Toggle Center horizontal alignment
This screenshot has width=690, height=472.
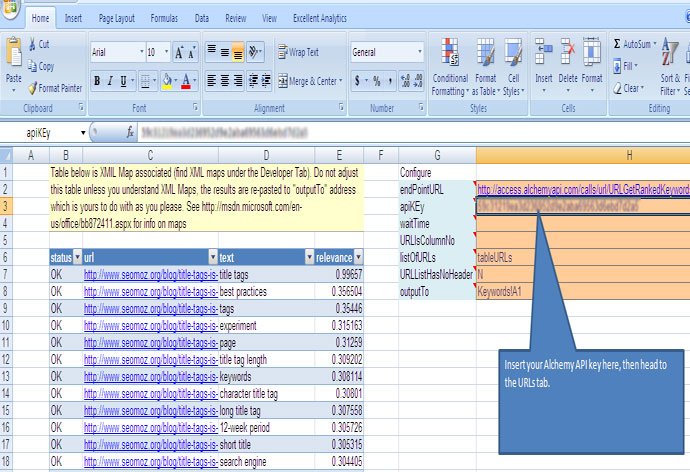pos(225,81)
